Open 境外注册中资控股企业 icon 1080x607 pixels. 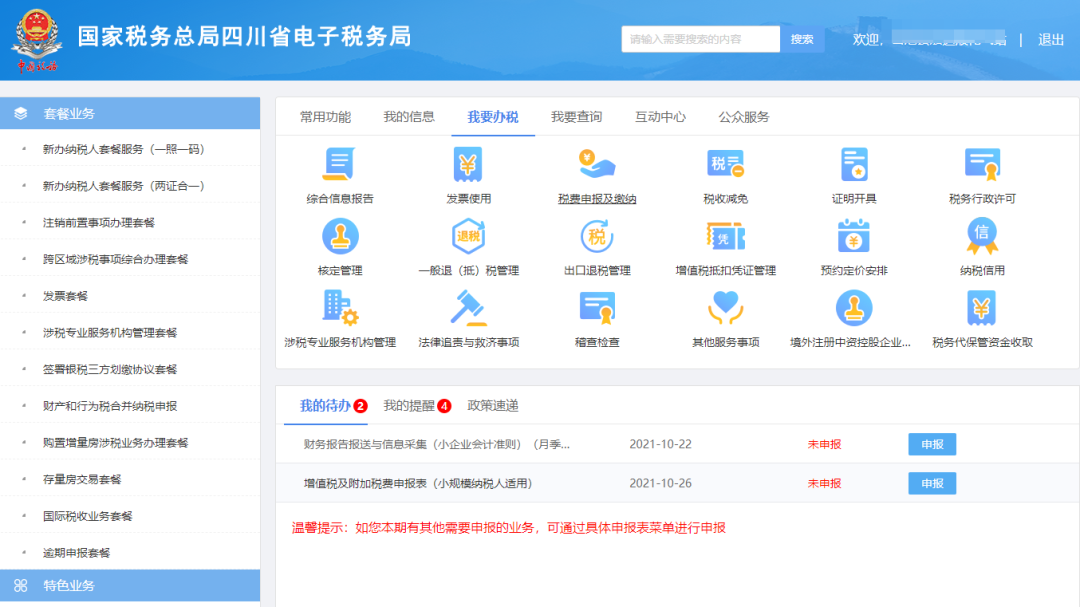(x=854, y=308)
